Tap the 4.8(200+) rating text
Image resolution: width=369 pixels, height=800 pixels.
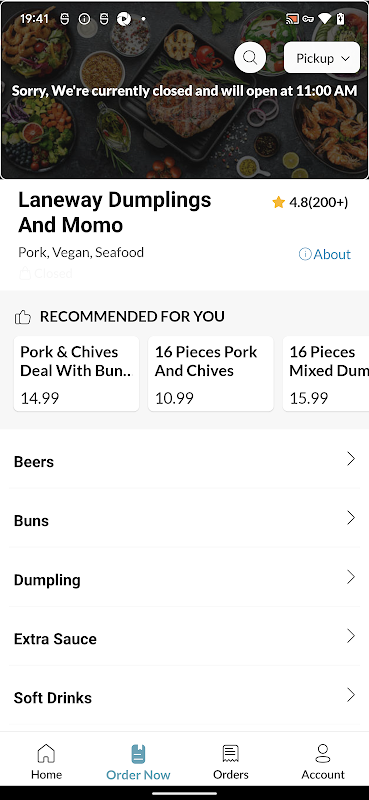coord(318,203)
